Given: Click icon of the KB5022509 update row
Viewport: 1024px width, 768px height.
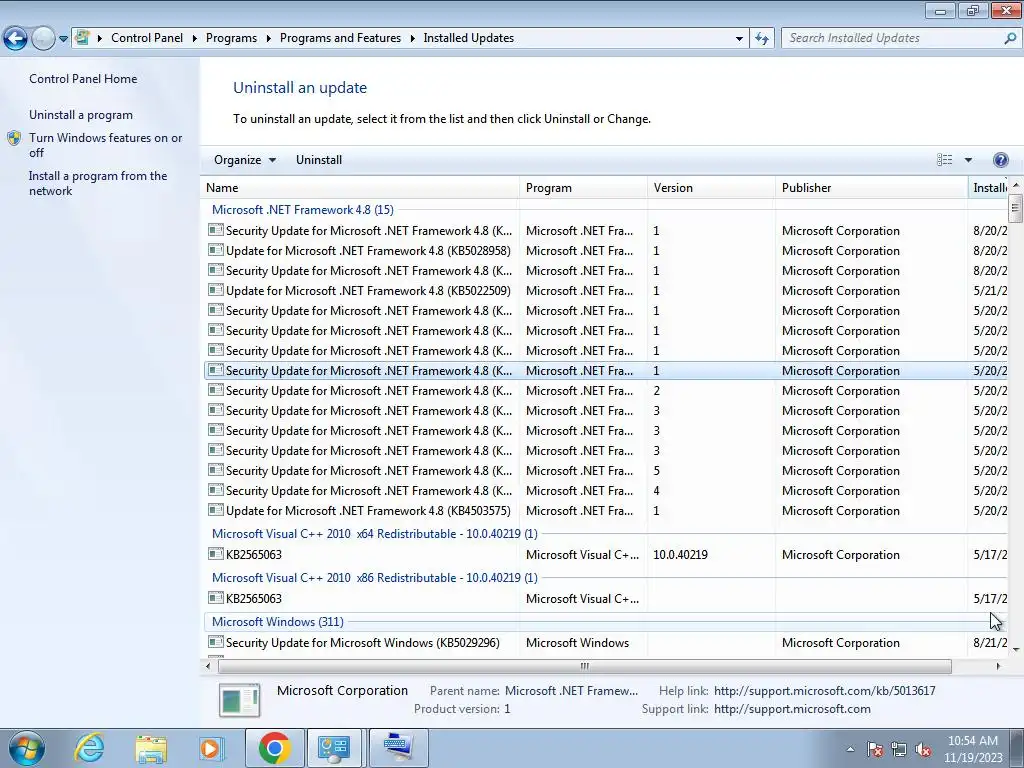Looking at the screenshot, I should tap(216, 290).
